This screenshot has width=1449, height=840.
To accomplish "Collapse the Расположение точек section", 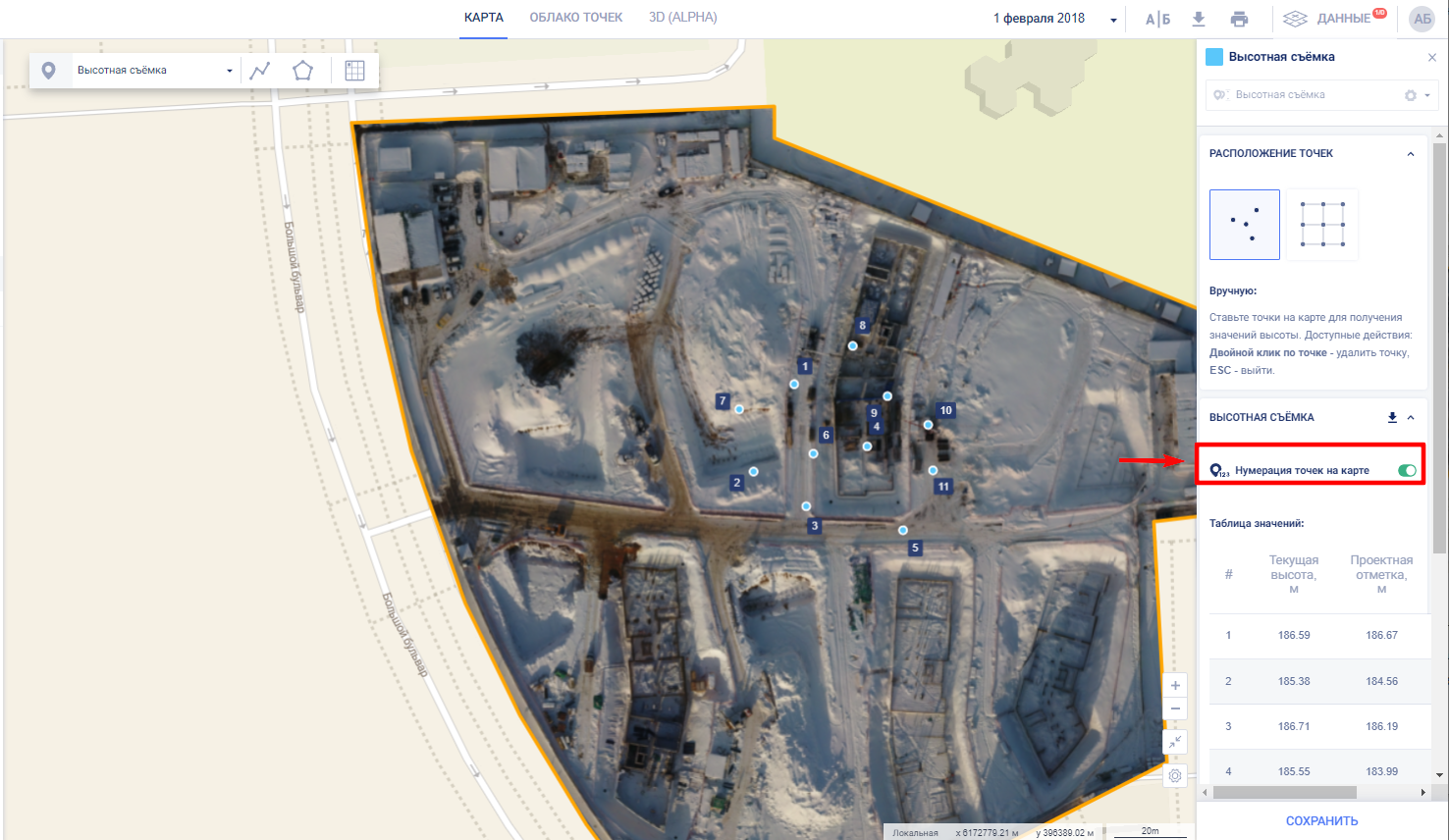I will pyautogui.click(x=1411, y=154).
